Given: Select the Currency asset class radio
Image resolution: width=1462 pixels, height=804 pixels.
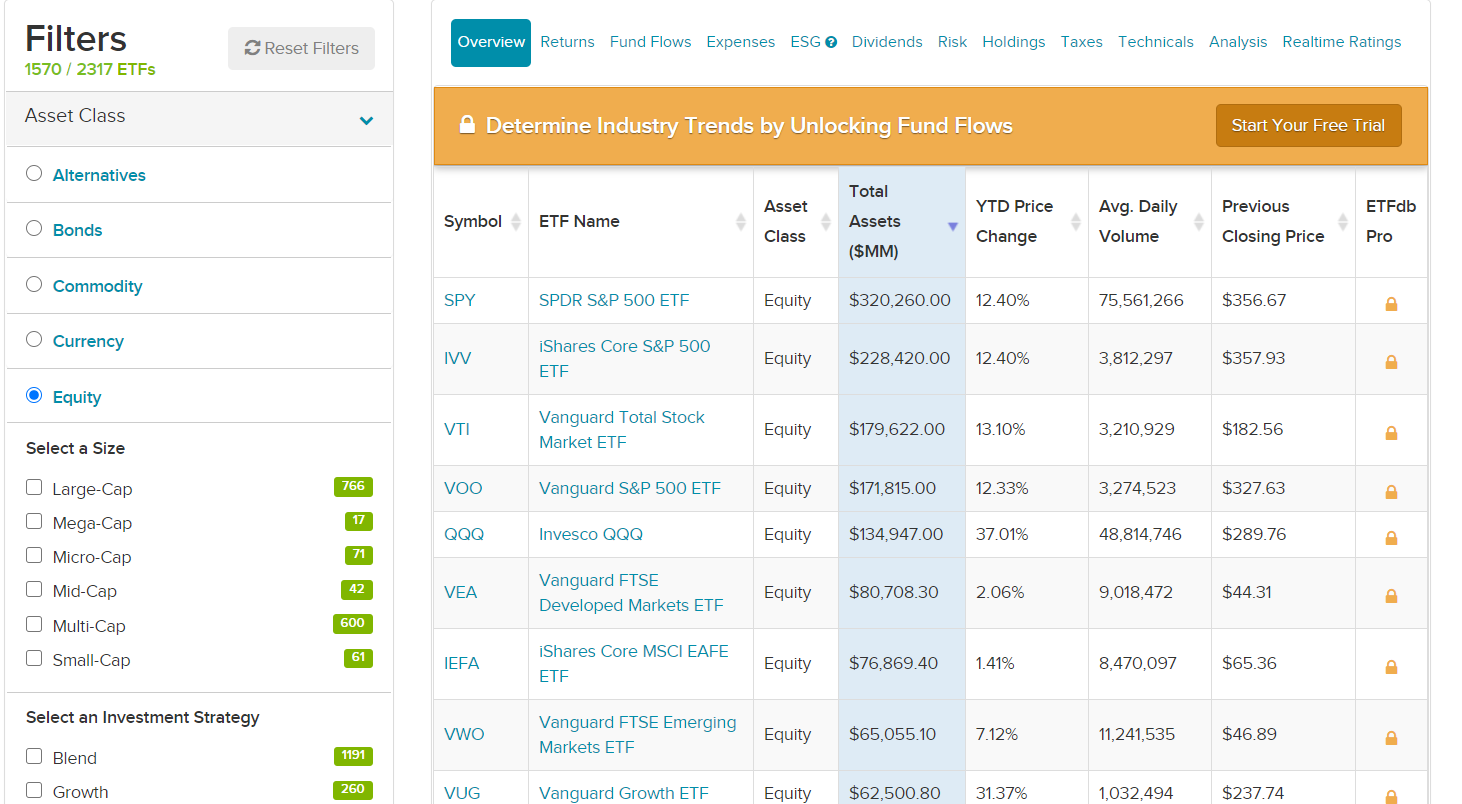Looking at the screenshot, I should (34, 339).
